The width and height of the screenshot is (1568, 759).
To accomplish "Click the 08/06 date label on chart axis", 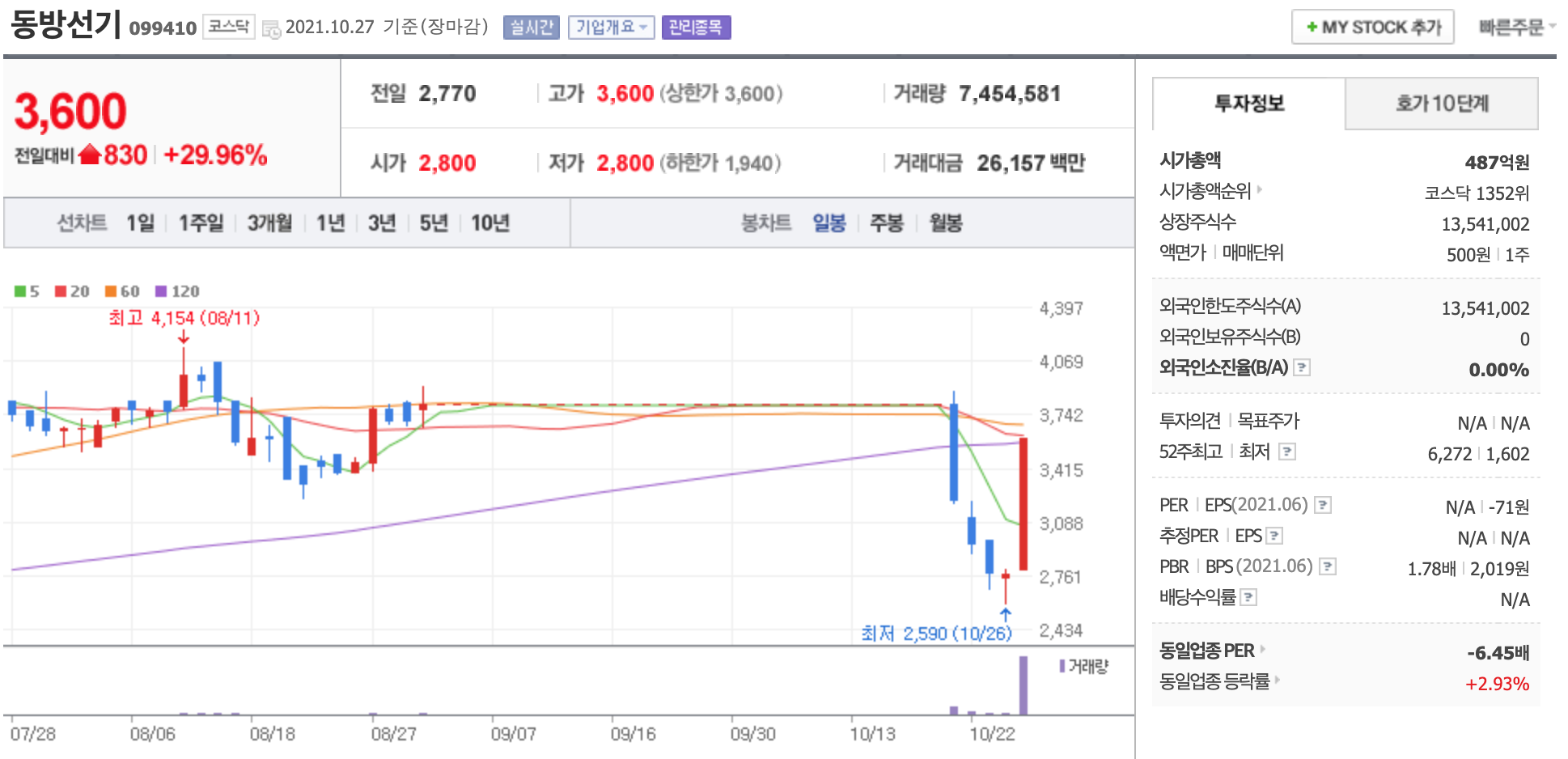I will point(152,734).
